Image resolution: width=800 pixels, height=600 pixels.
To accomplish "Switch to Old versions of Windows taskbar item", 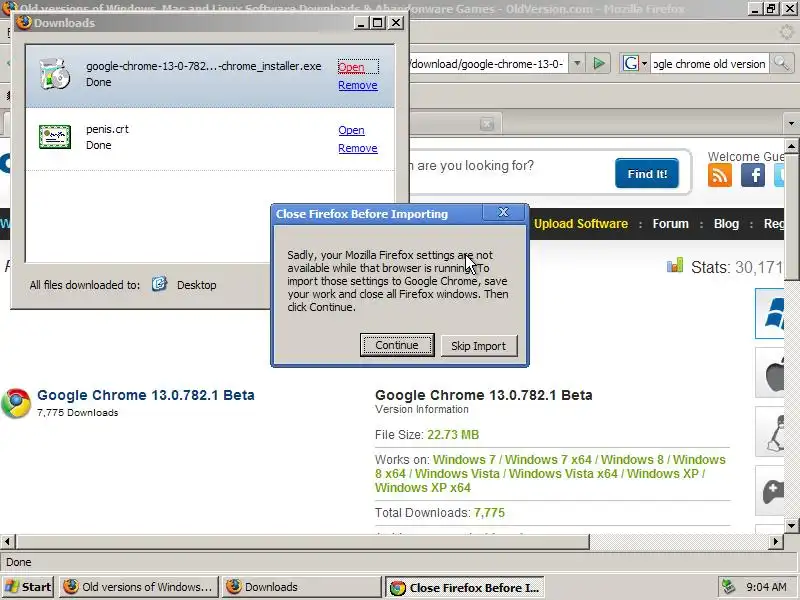I will click(139, 587).
